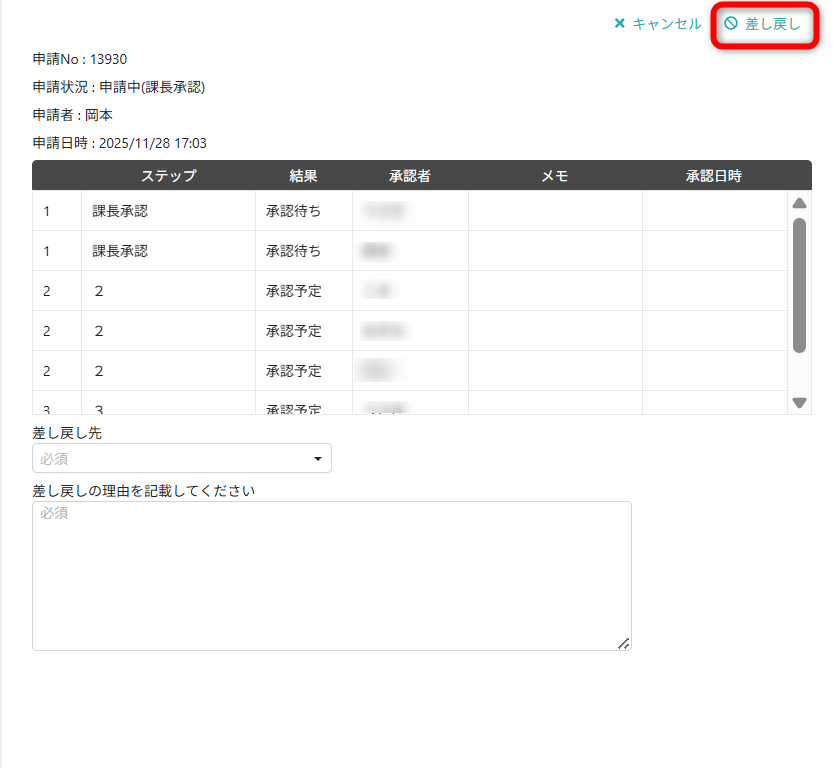
Task: Open the 差し戻し先 dropdown
Action: point(182,458)
